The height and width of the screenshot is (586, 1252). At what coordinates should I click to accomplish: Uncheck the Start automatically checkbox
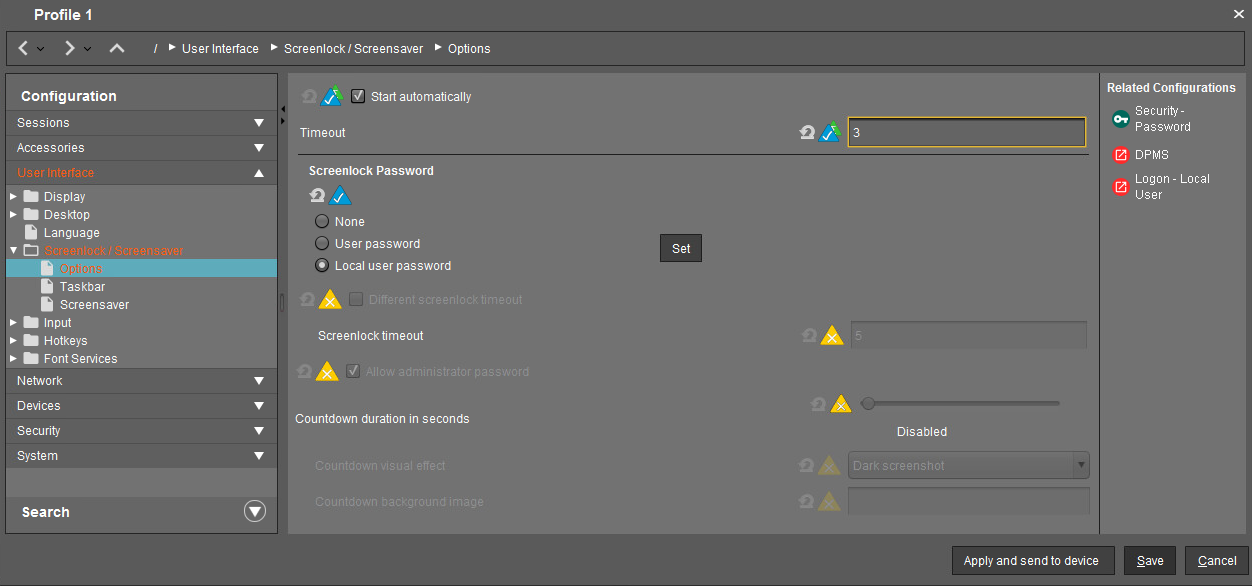click(358, 97)
